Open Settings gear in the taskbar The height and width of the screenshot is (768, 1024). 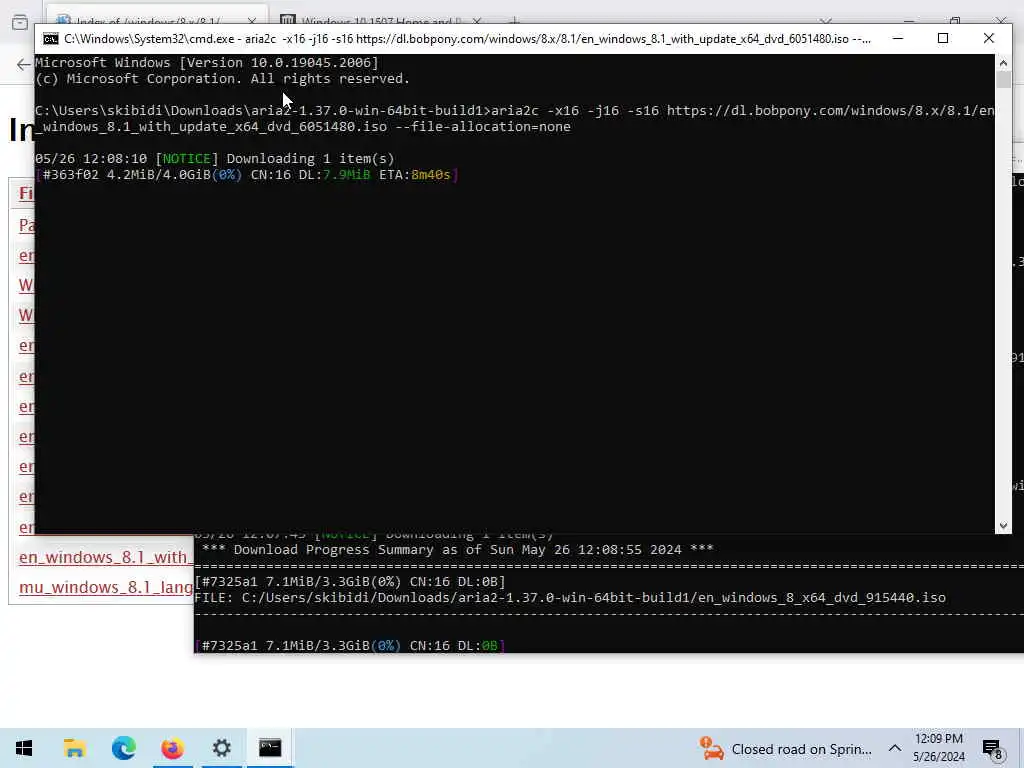tap(221, 748)
